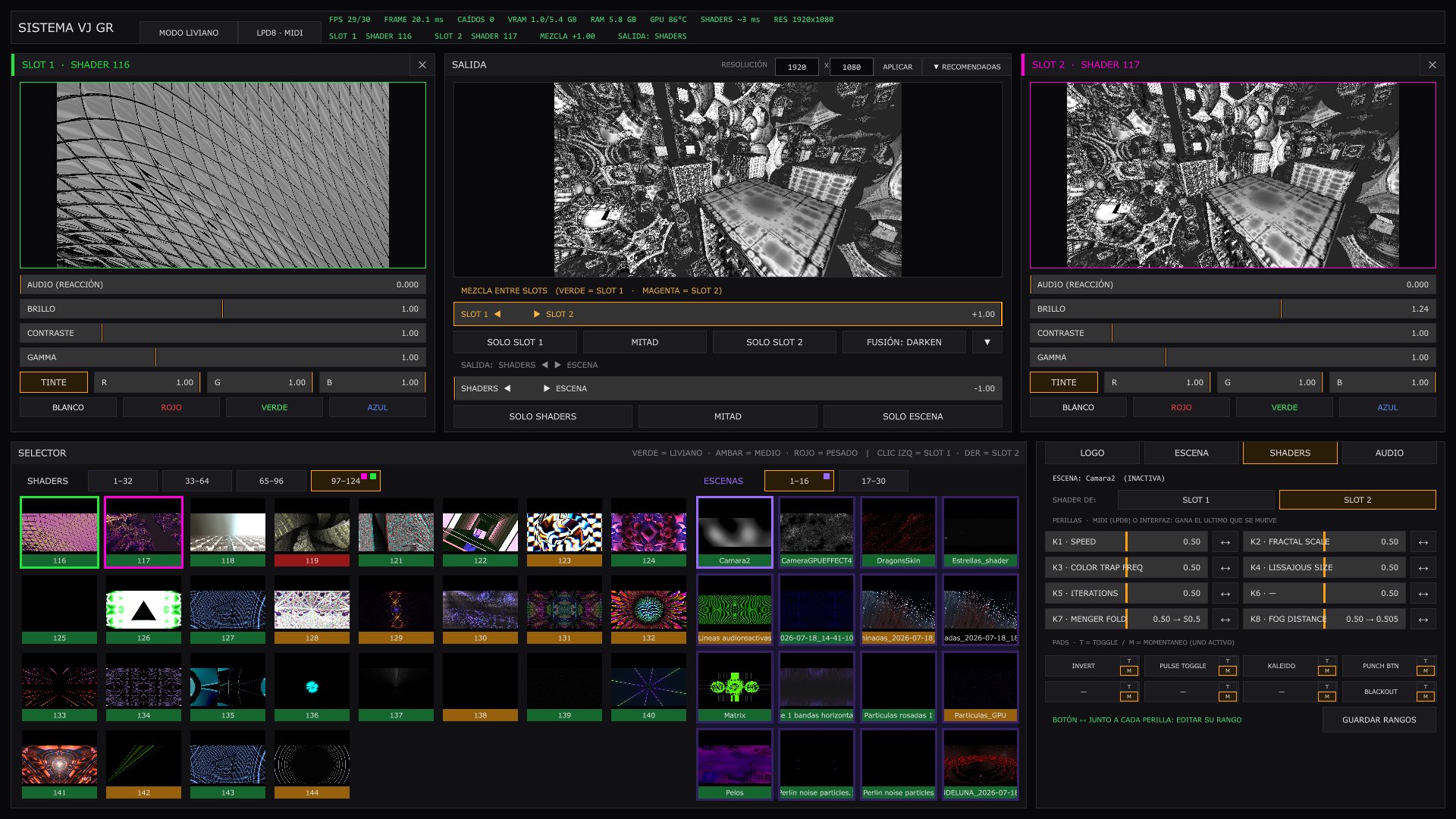Toggle TINTE in Slot 2 panel
1456x819 pixels.
point(1064,382)
